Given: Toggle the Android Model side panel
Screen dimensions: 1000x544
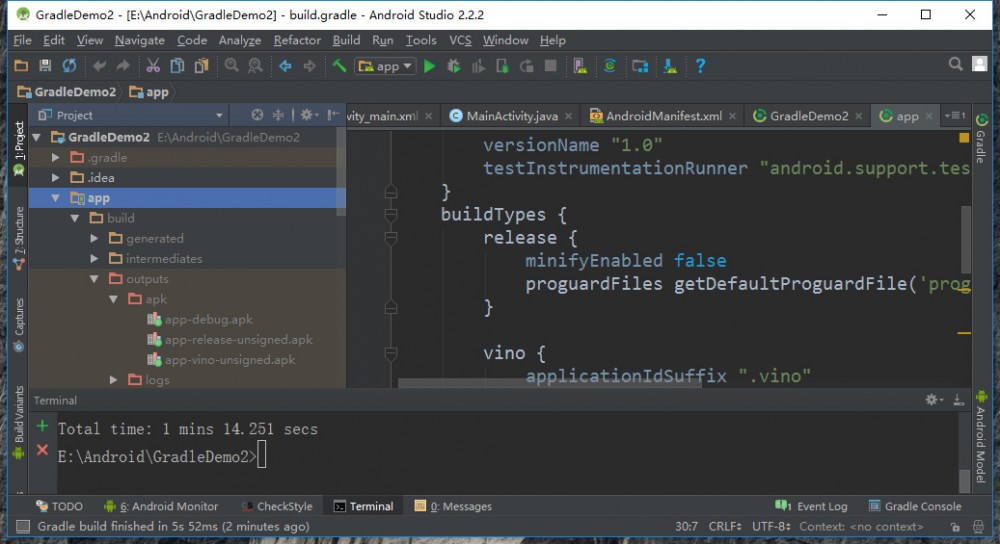Looking at the screenshot, I should tap(981, 437).
